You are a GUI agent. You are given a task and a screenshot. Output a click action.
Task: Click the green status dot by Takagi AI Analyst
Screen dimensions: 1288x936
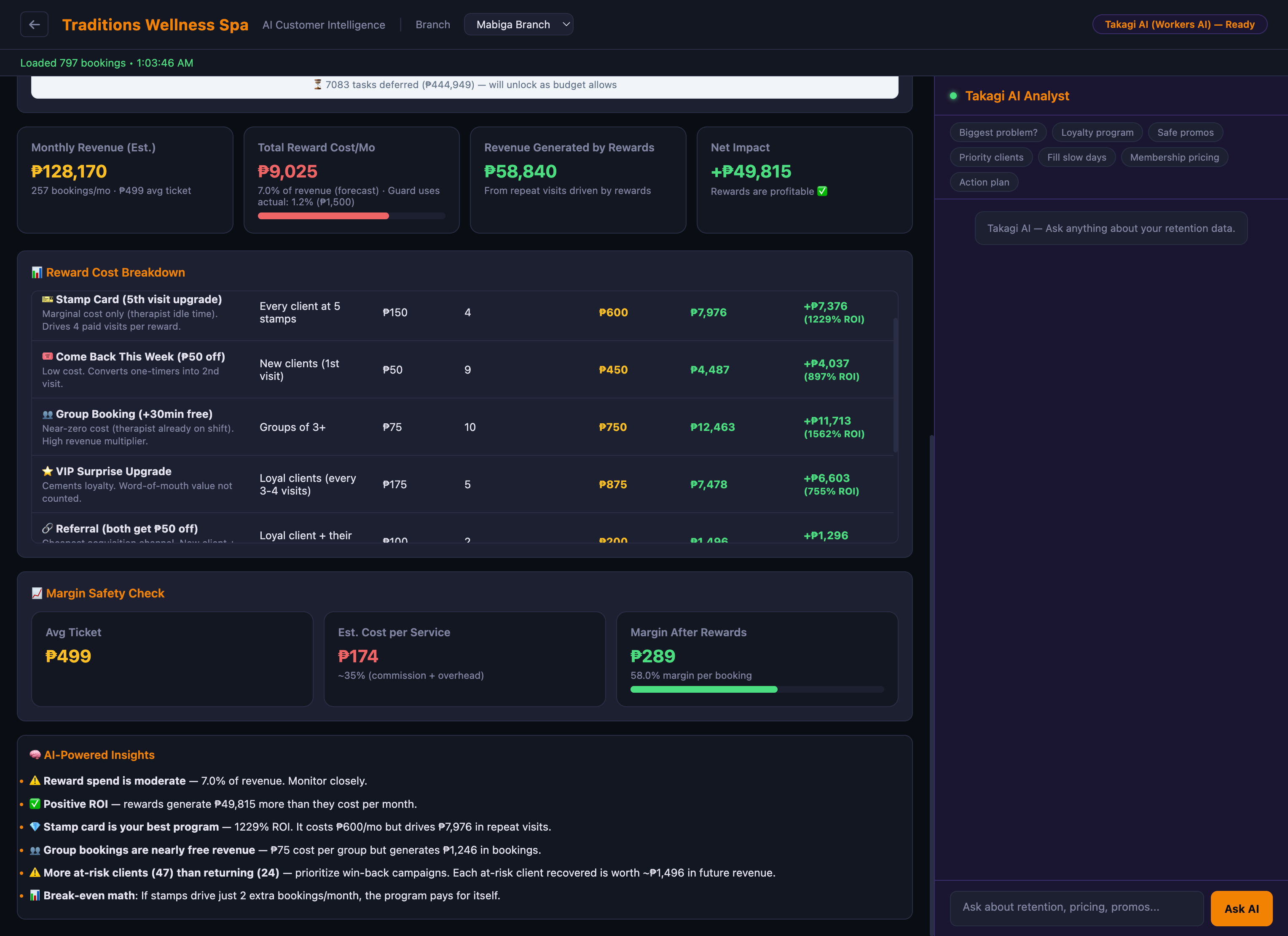[x=953, y=96]
